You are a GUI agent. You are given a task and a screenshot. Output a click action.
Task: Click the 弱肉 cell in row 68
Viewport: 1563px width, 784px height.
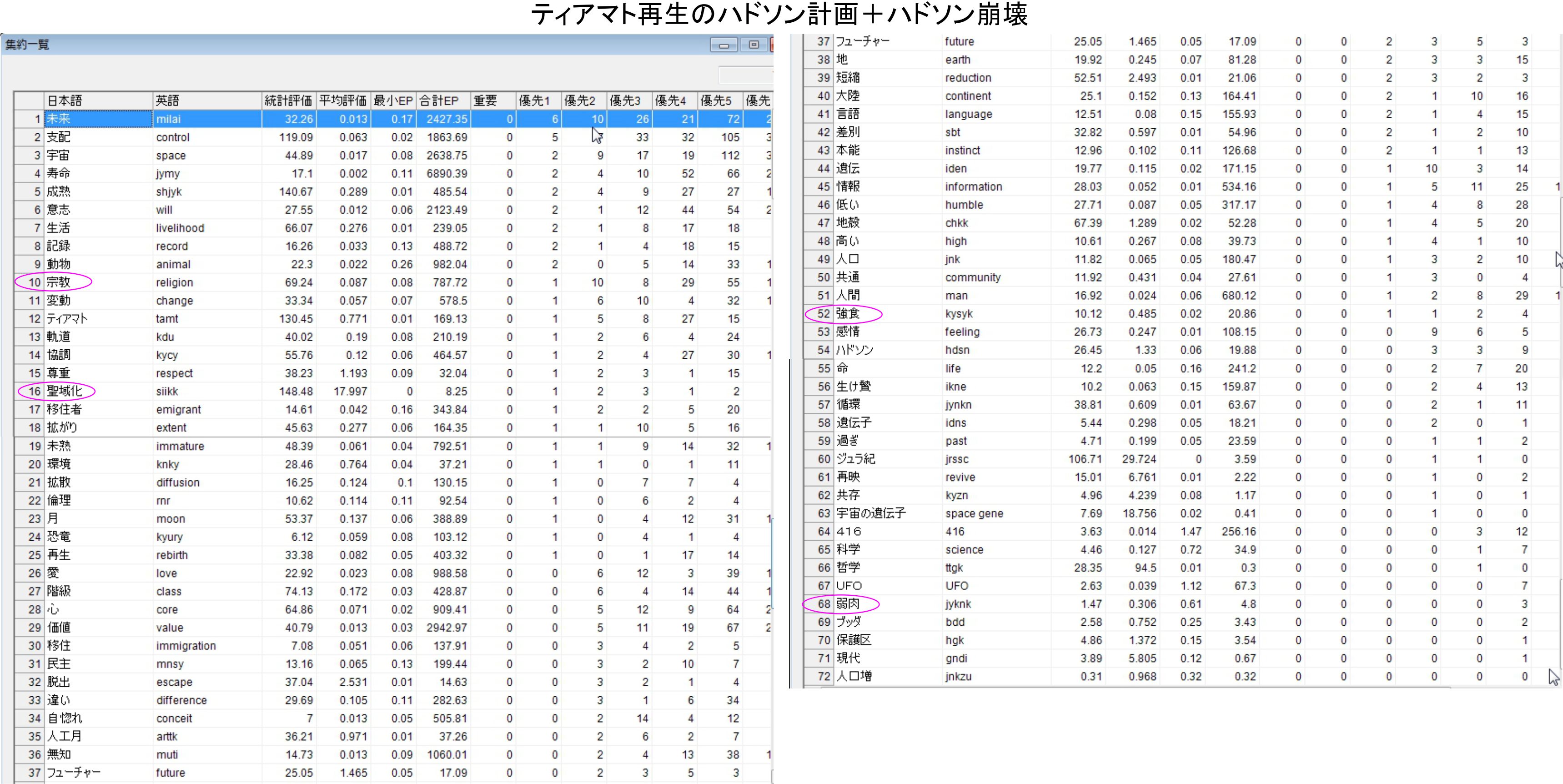(848, 604)
